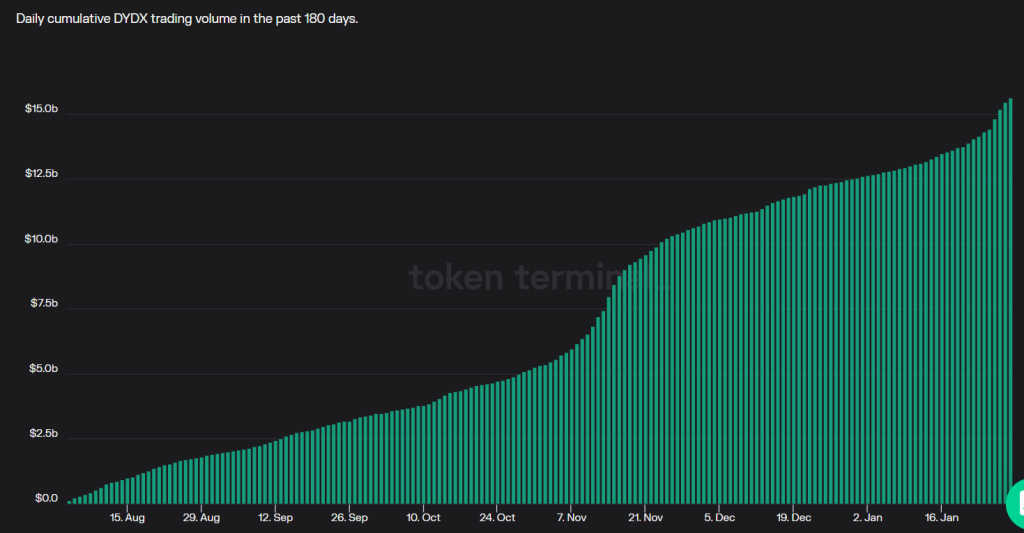This screenshot has width=1024, height=533.
Task: Select the 12. Sep axis tick label
Action: (x=275, y=517)
